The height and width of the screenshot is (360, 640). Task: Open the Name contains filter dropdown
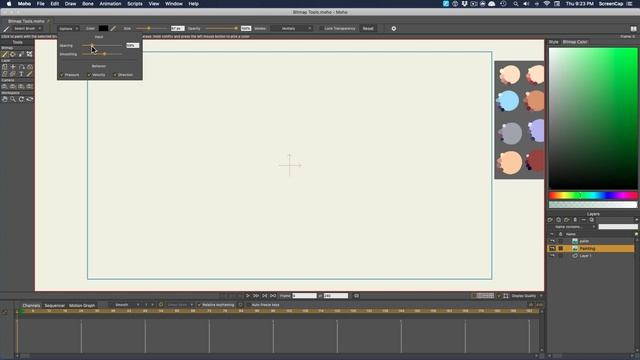(x=575, y=227)
